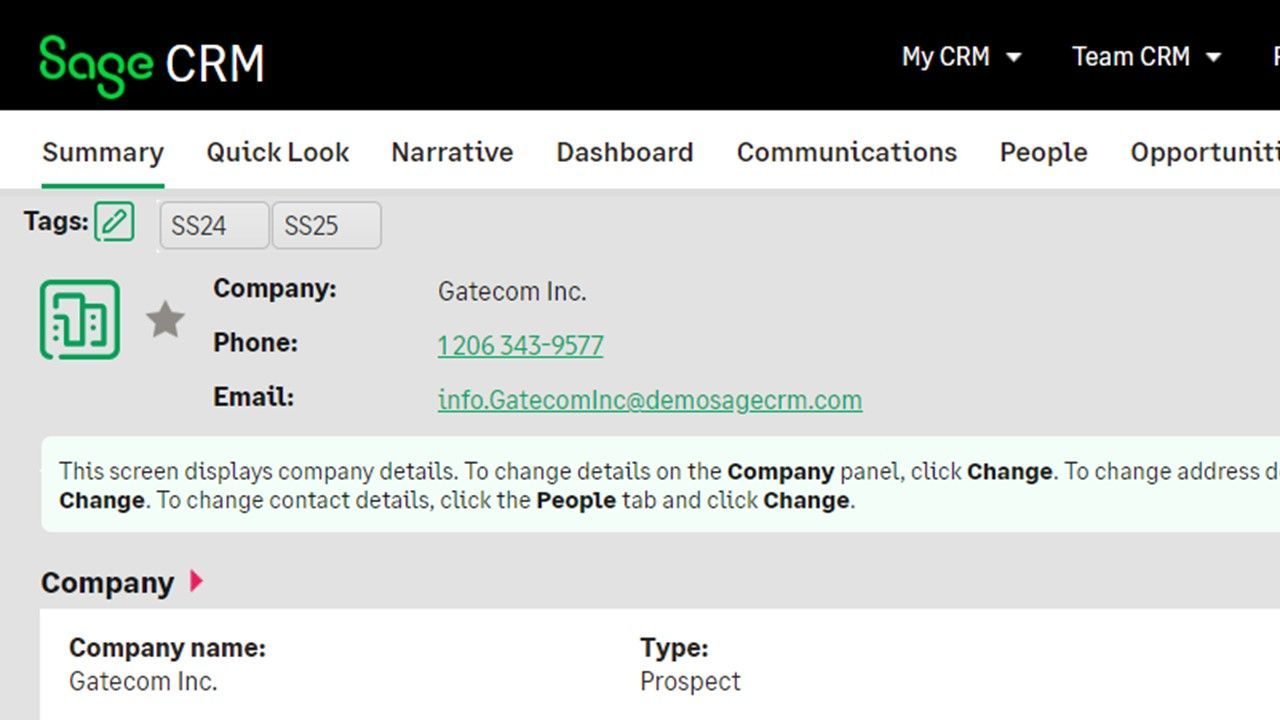The width and height of the screenshot is (1280, 720).
Task: Click the Prospect type field value
Action: [x=690, y=682]
